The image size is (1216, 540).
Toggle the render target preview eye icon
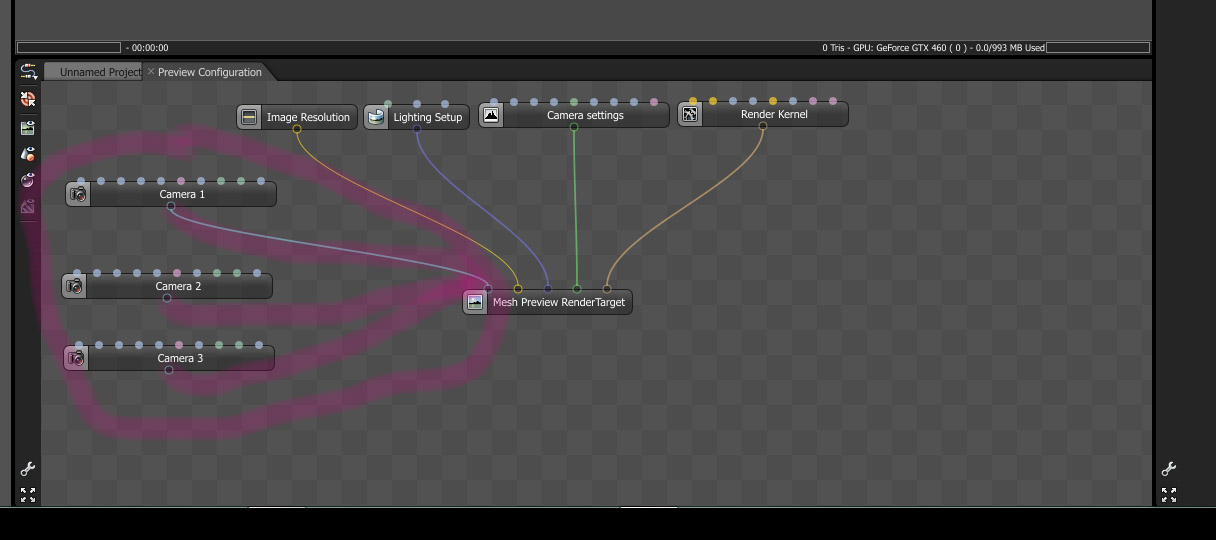28,127
